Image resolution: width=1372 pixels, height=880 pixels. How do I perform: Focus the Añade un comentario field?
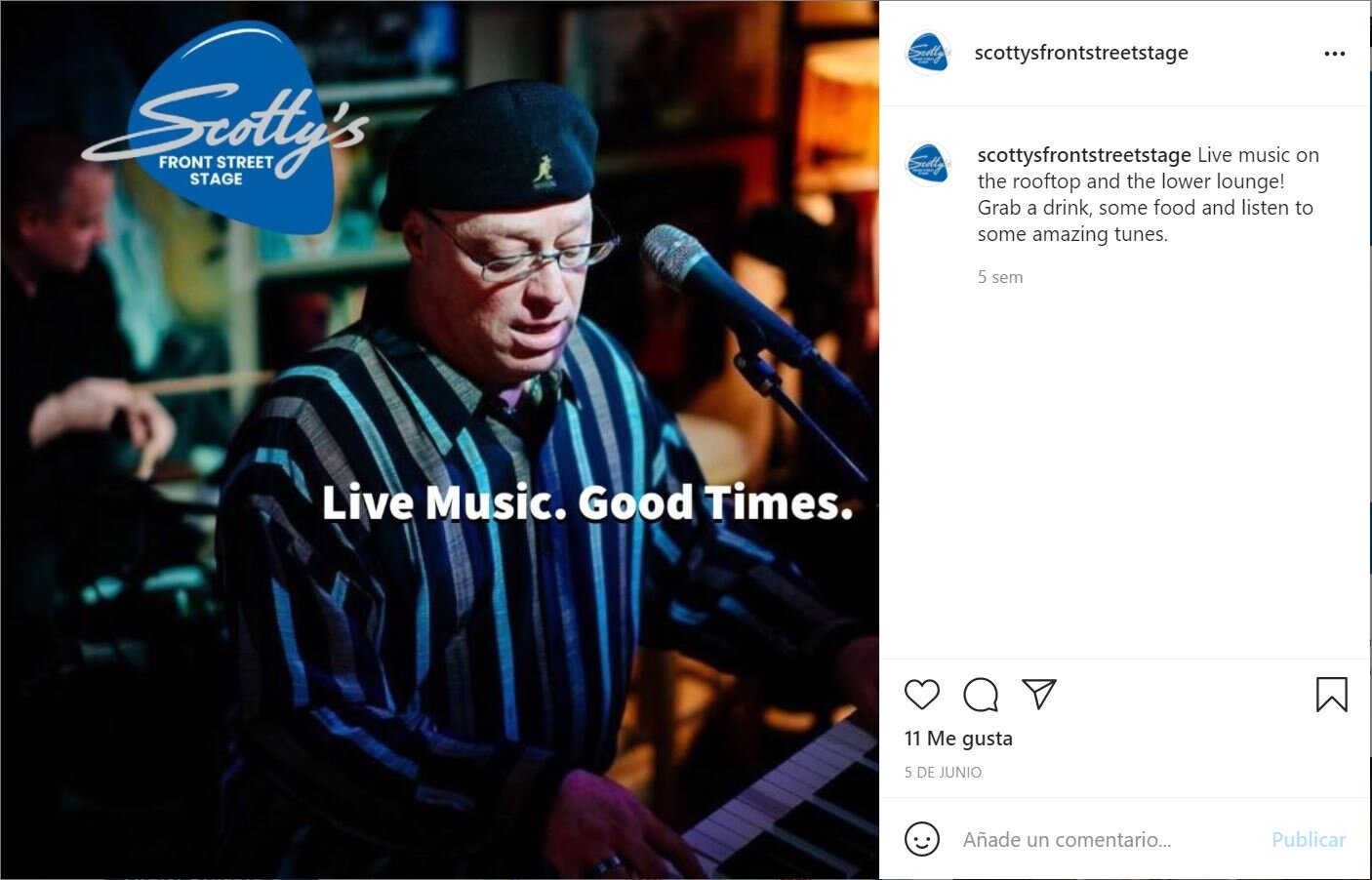[x=1108, y=839]
